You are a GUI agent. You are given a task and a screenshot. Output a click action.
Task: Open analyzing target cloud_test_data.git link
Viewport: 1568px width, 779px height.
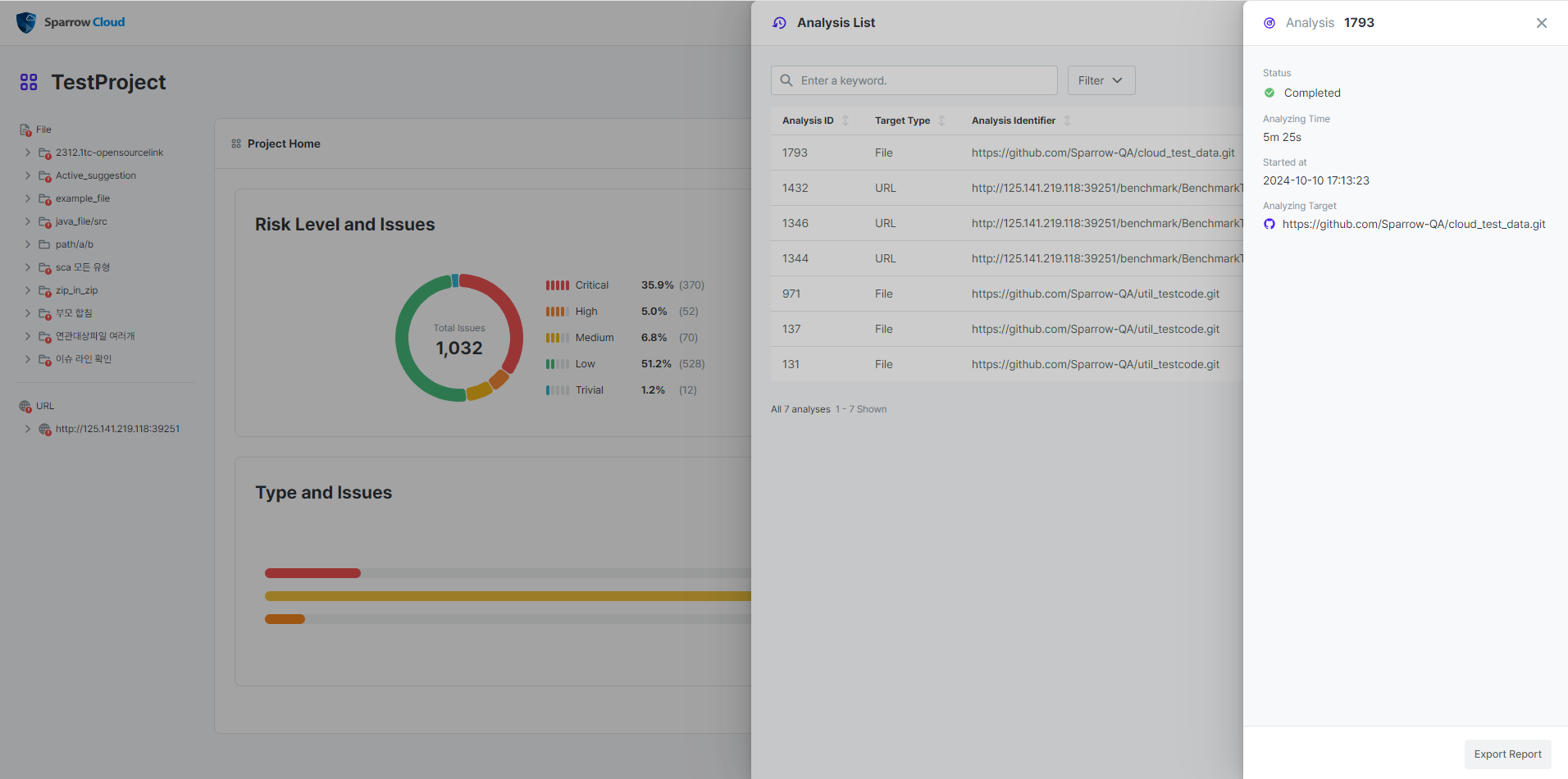[x=1414, y=224]
